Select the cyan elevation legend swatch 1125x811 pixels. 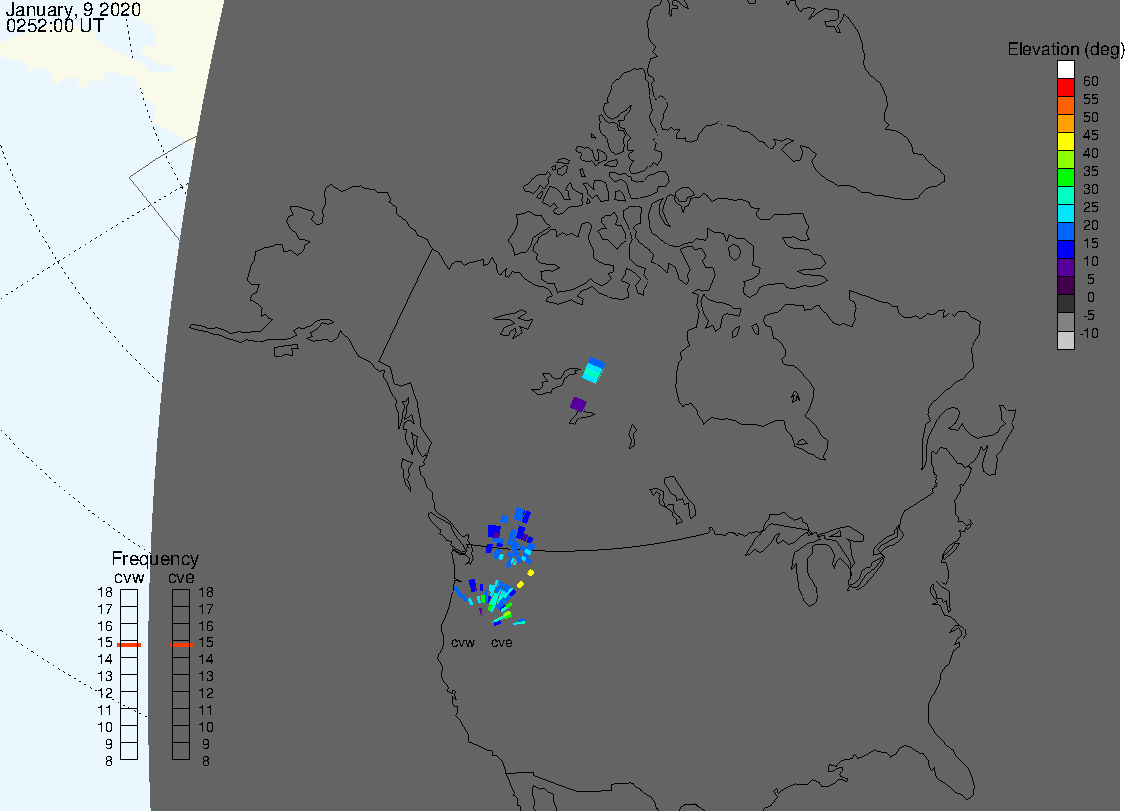coord(1065,213)
